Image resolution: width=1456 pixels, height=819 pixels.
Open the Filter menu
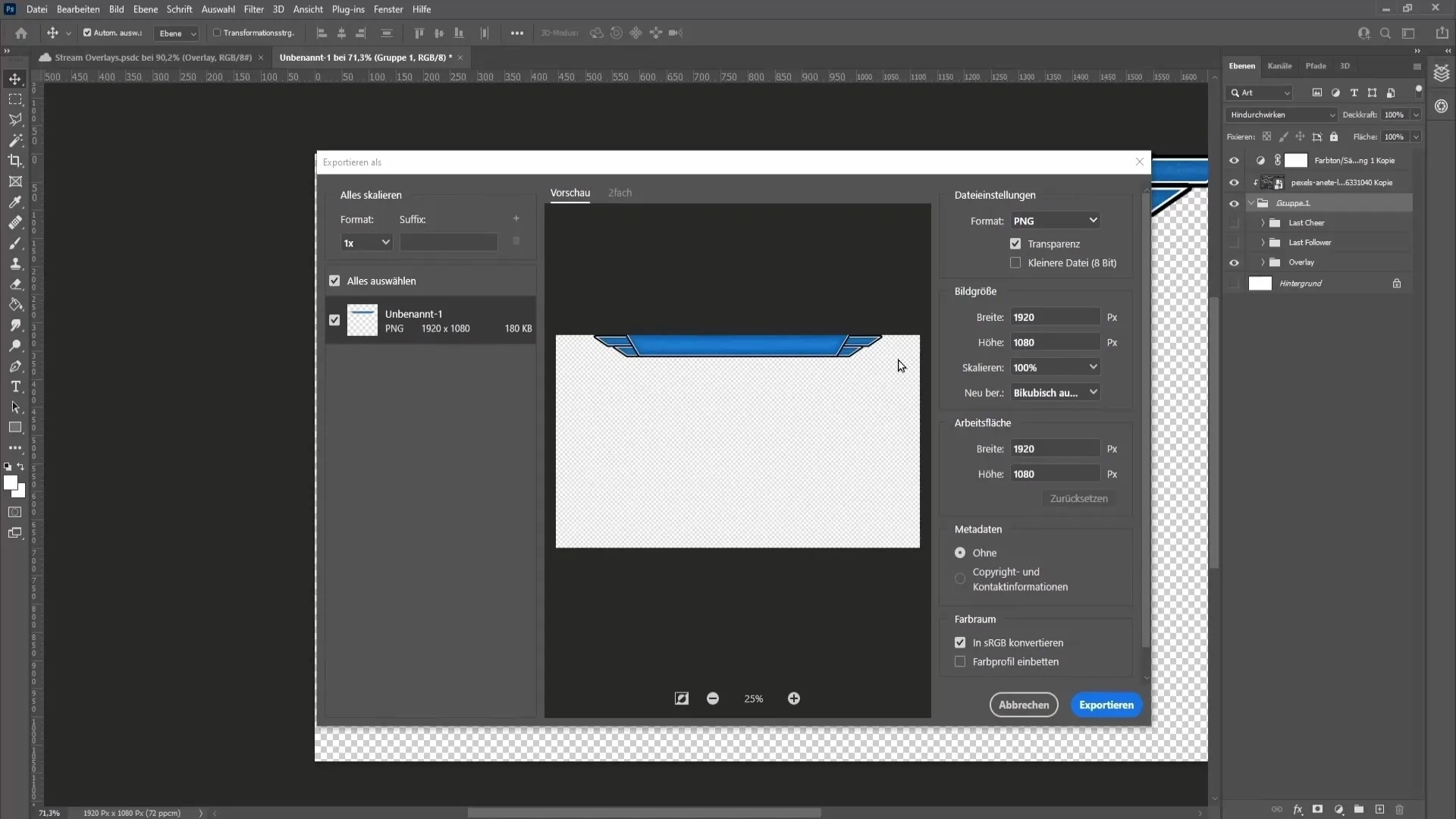[x=253, y=9]
